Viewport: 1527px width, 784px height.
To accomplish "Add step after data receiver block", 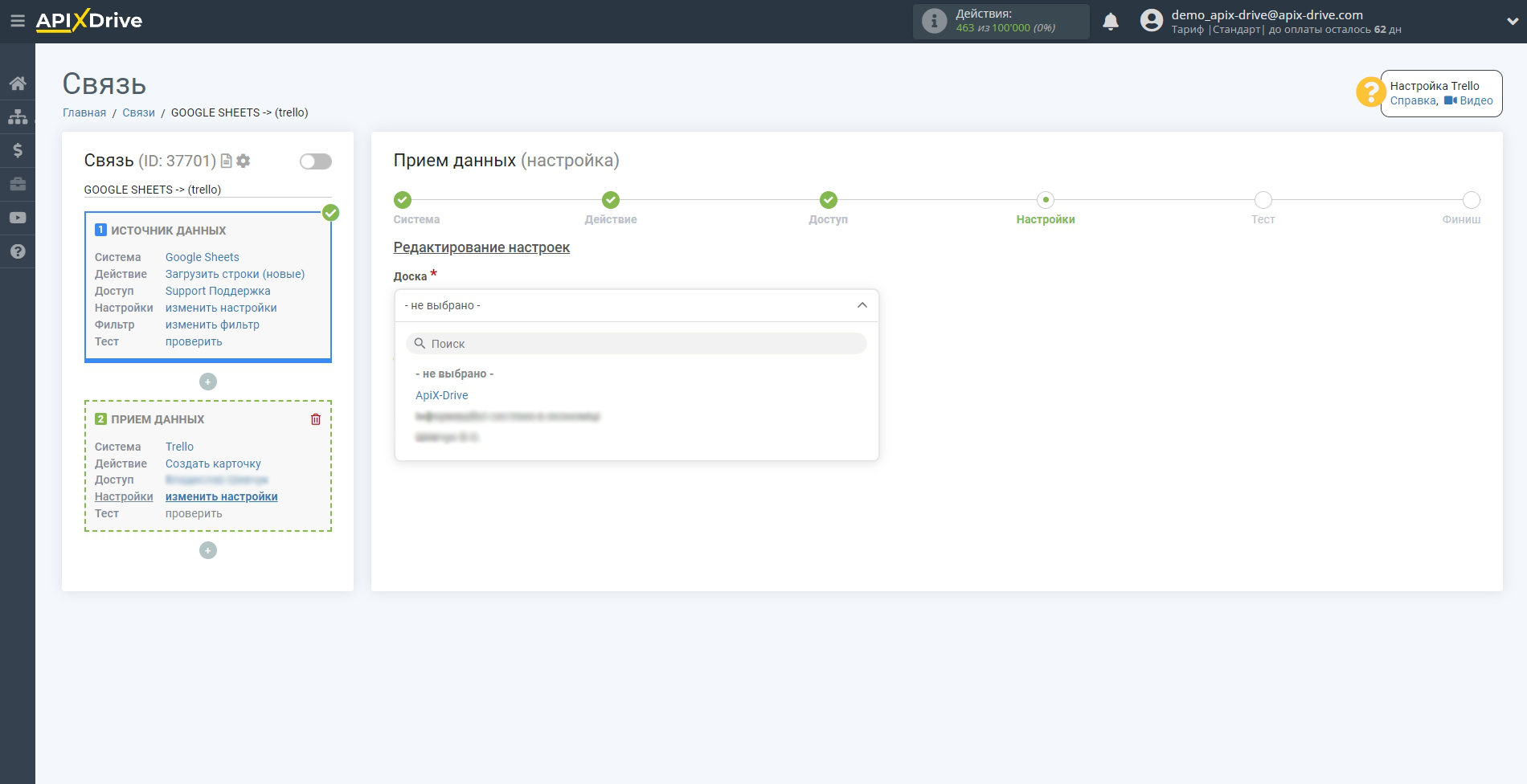I will pyautogui.click(x=208, y=550).
